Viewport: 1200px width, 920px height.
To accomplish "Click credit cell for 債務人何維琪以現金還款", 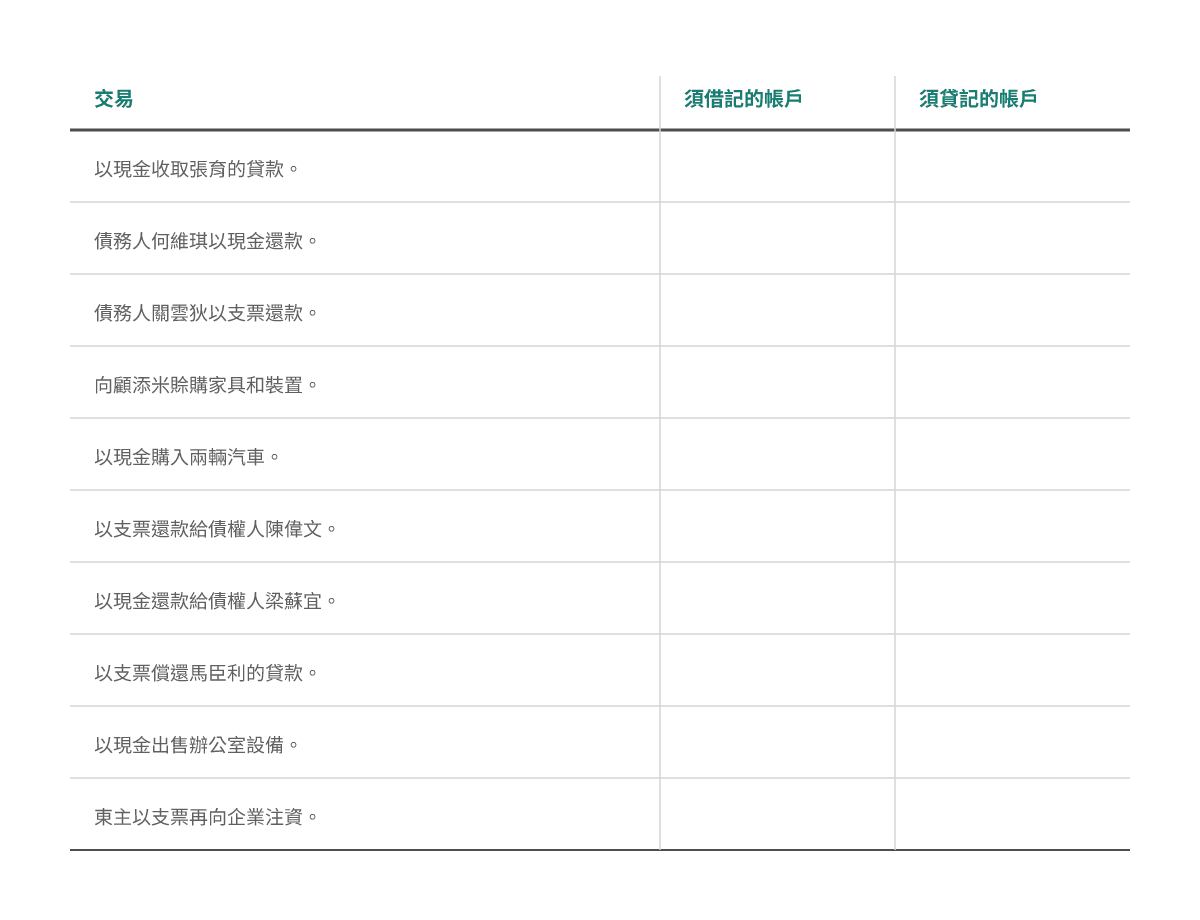I will coord(1013,239).
